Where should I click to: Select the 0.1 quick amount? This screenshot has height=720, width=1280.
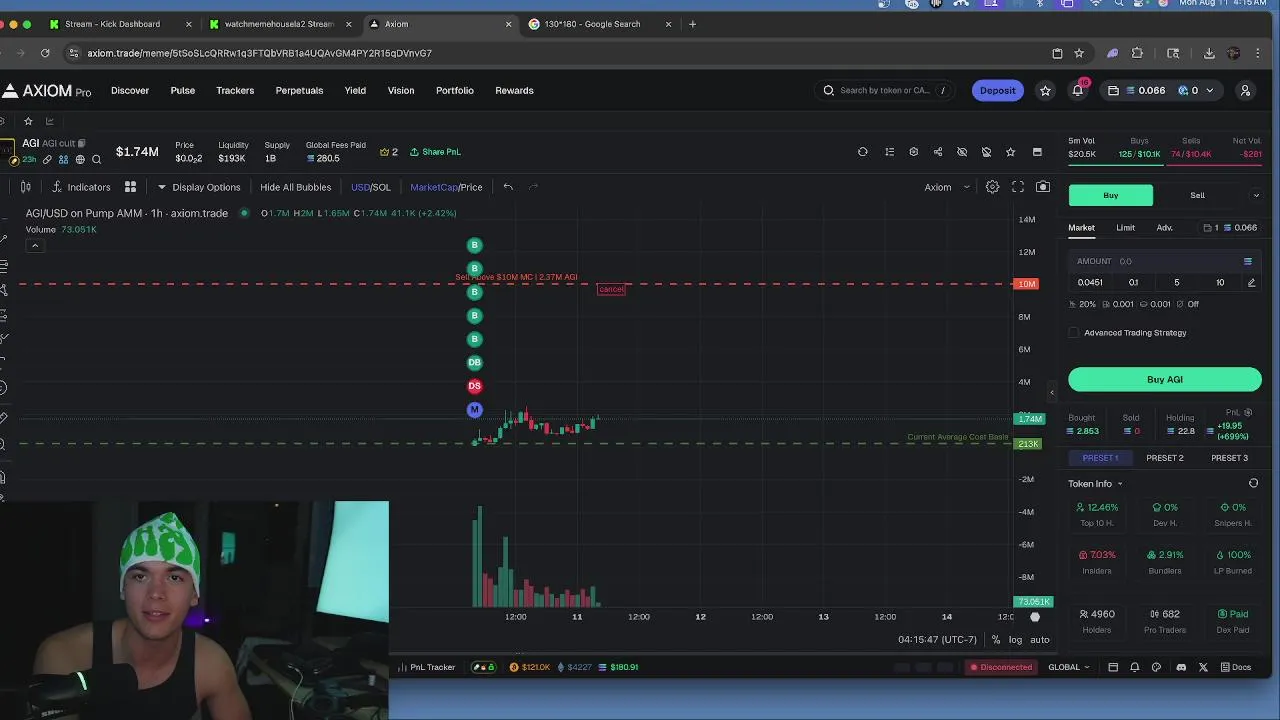[x=1133, y=282]
